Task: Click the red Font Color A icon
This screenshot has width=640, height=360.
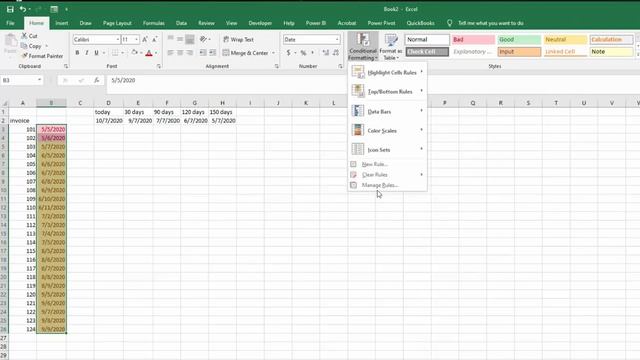Action: (x=149, y=53)
